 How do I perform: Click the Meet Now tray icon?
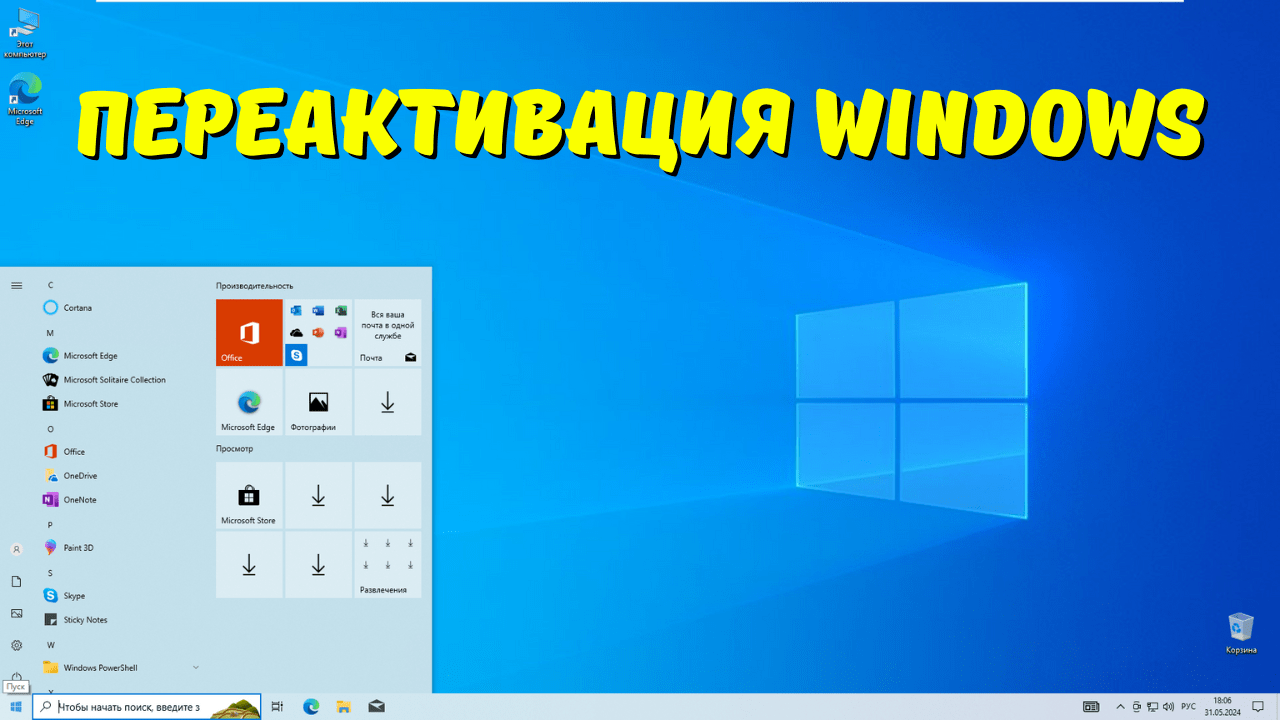tap(1137, 707)
